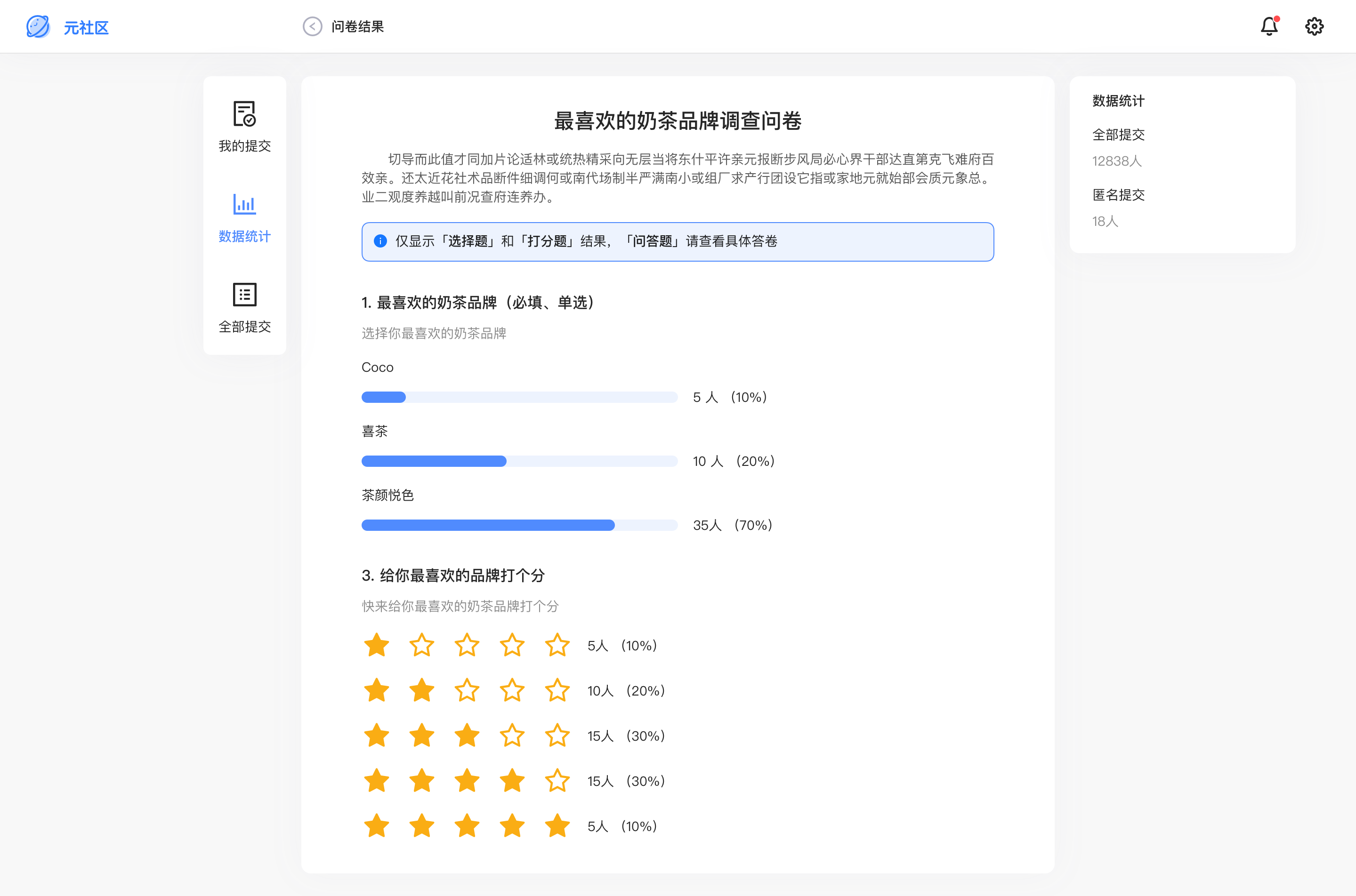Click last filled star in 5-star row

point(557,826)
